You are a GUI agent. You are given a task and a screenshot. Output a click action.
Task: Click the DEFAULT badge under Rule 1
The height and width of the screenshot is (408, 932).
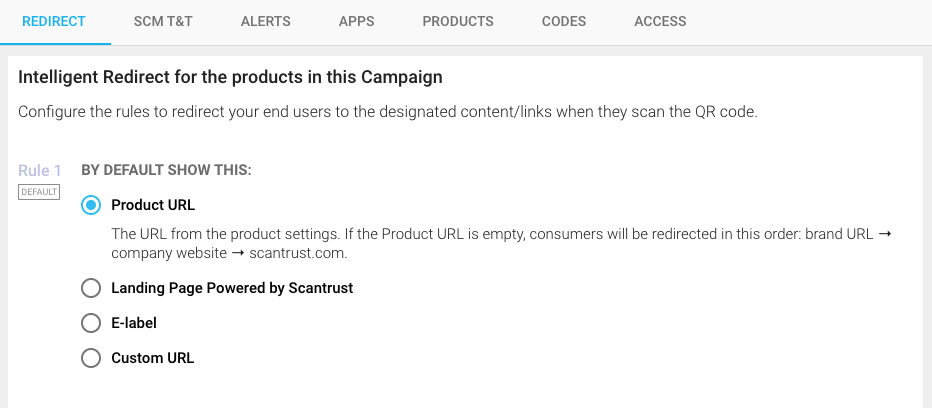coord(39,192)
